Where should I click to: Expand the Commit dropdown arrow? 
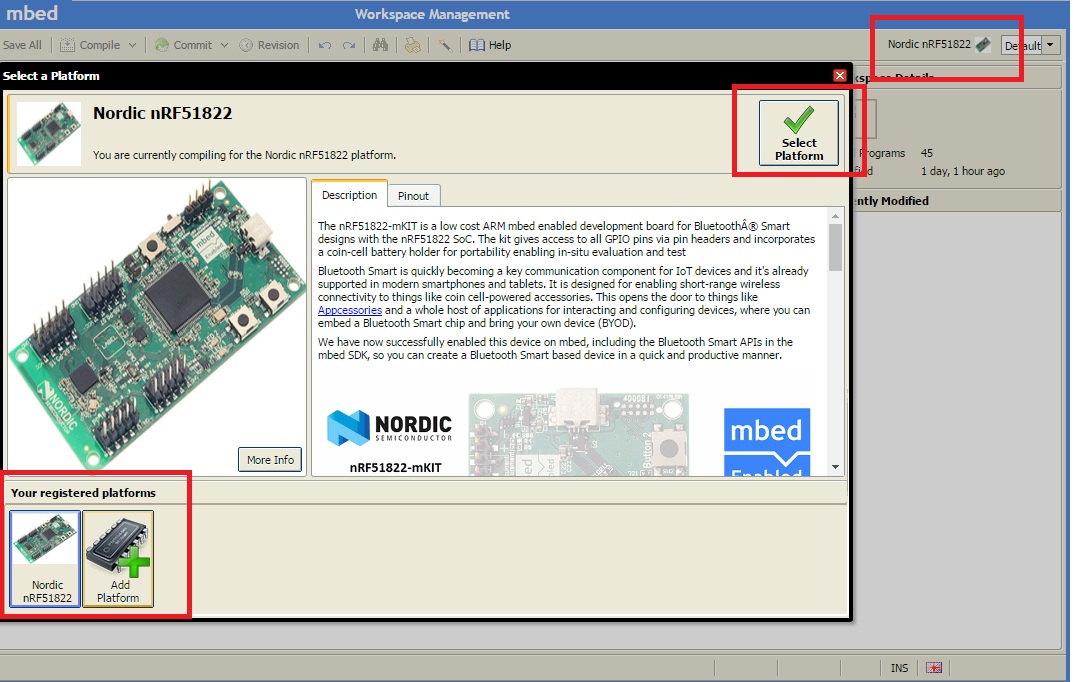(224, 45)
